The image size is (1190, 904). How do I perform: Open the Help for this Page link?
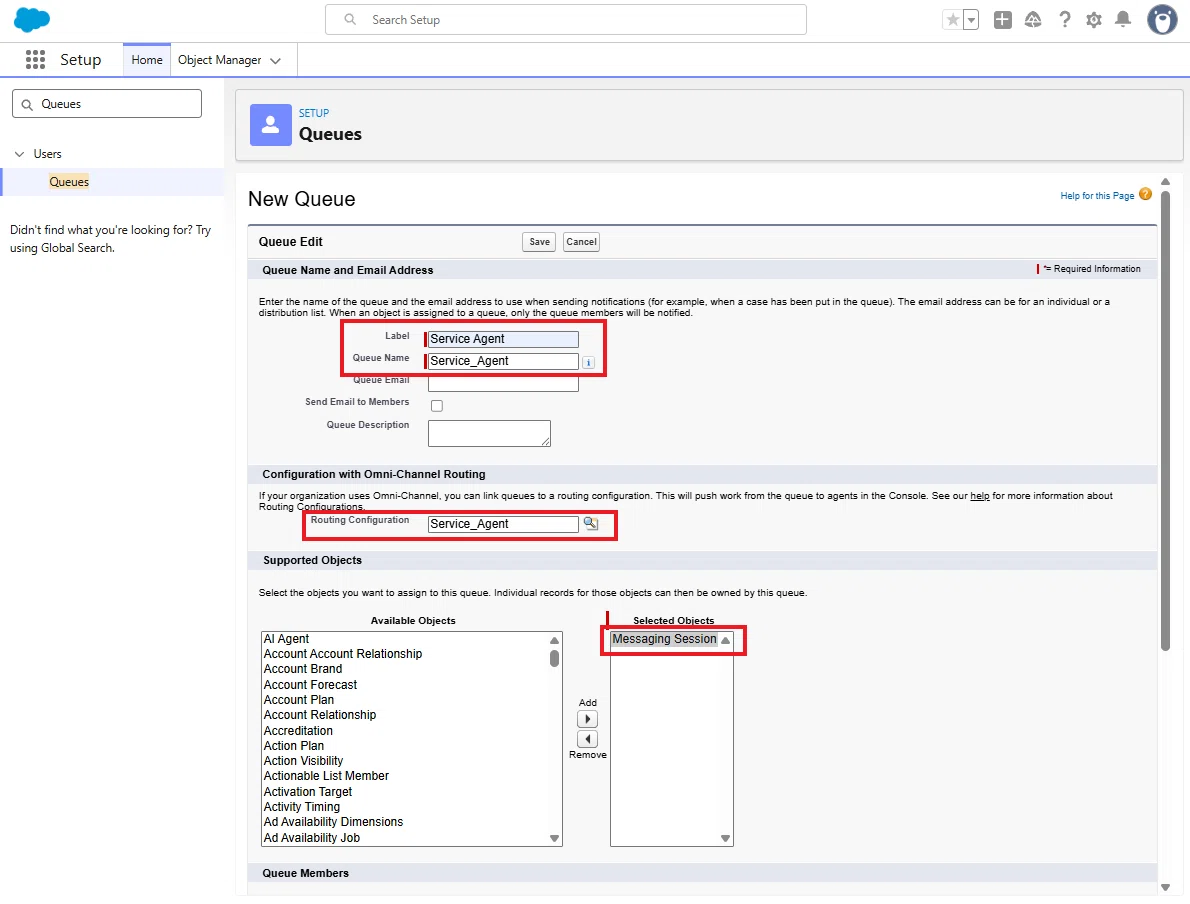(x=1097, y=196)
